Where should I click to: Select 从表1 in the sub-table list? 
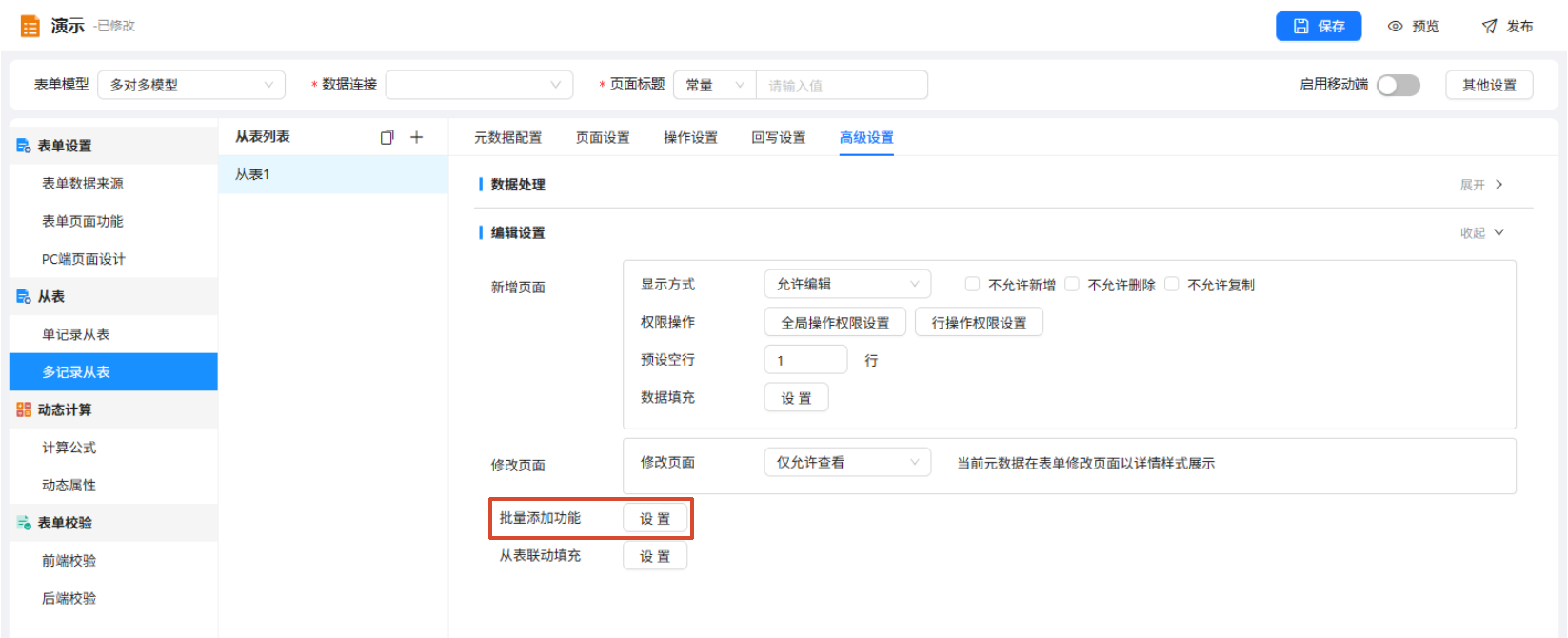point(333,174)
